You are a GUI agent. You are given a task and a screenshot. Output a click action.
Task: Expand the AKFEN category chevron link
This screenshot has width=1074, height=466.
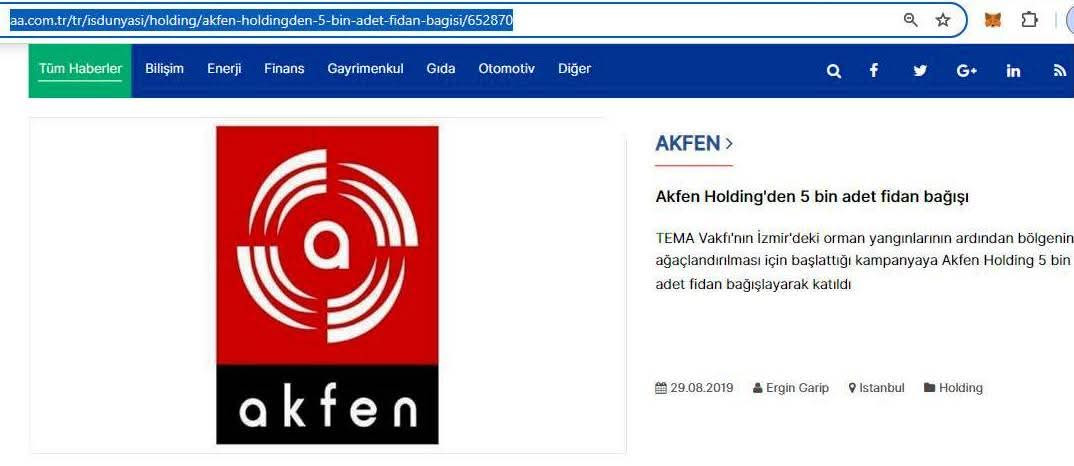[694, 143]
